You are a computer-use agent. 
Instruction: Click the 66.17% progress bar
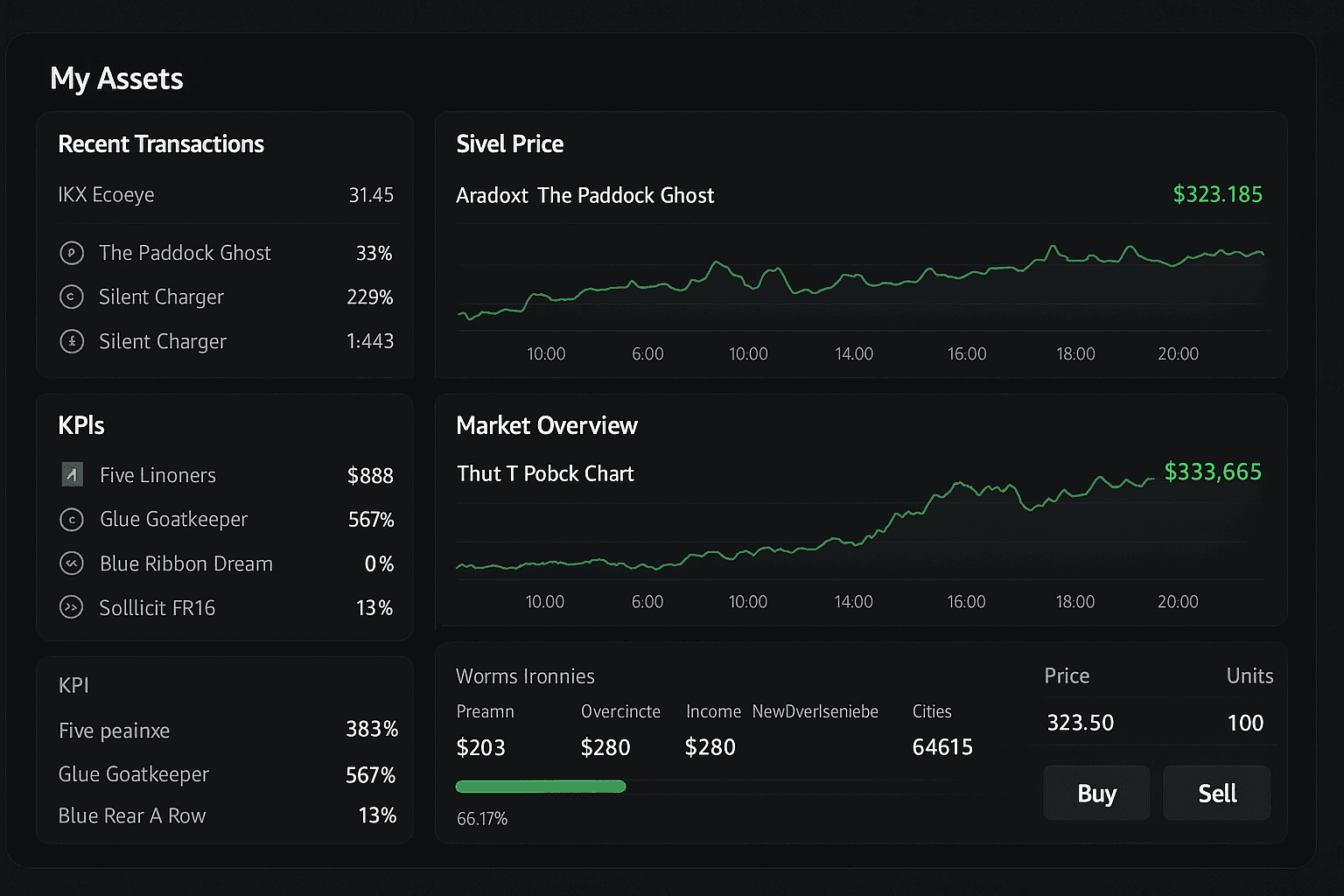click(x=540, y=786)
